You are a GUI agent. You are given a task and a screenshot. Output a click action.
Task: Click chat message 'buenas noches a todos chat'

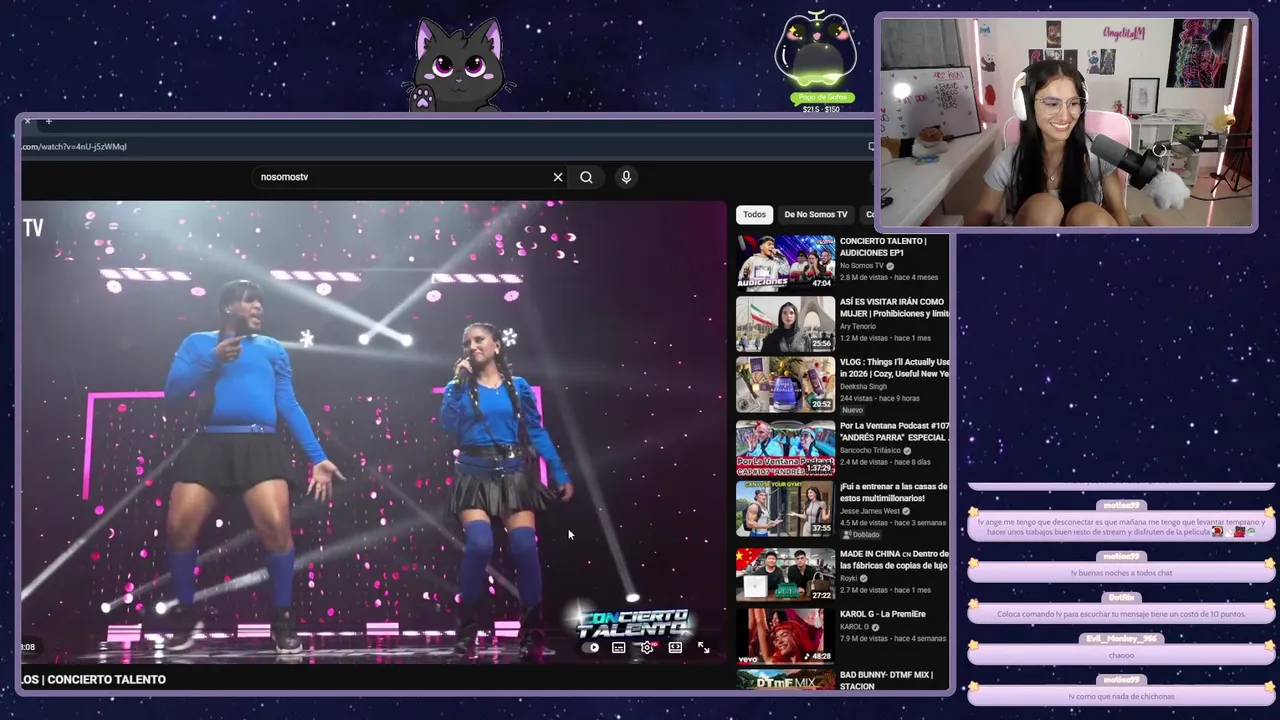[1121, 573]
